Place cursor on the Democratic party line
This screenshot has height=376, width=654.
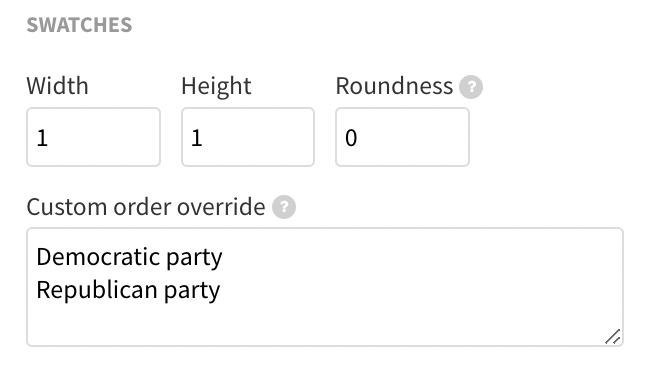pos(129,257)
